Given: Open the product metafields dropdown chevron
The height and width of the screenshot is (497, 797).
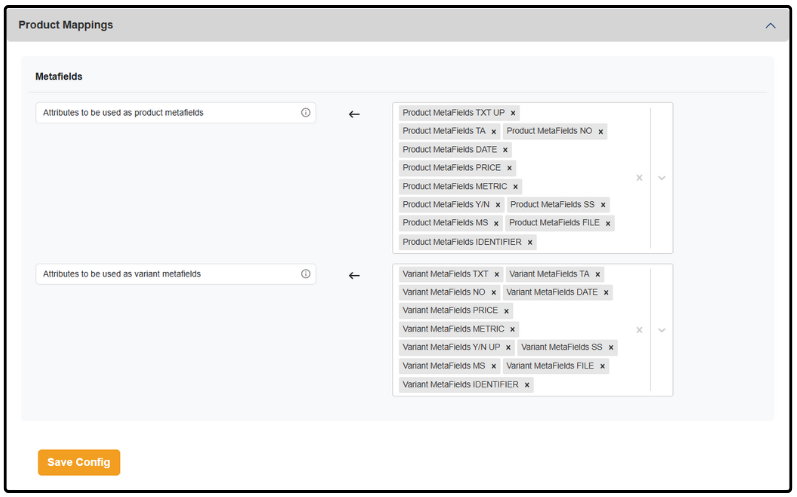Looking at the screenshot, I should click(662, 178).
